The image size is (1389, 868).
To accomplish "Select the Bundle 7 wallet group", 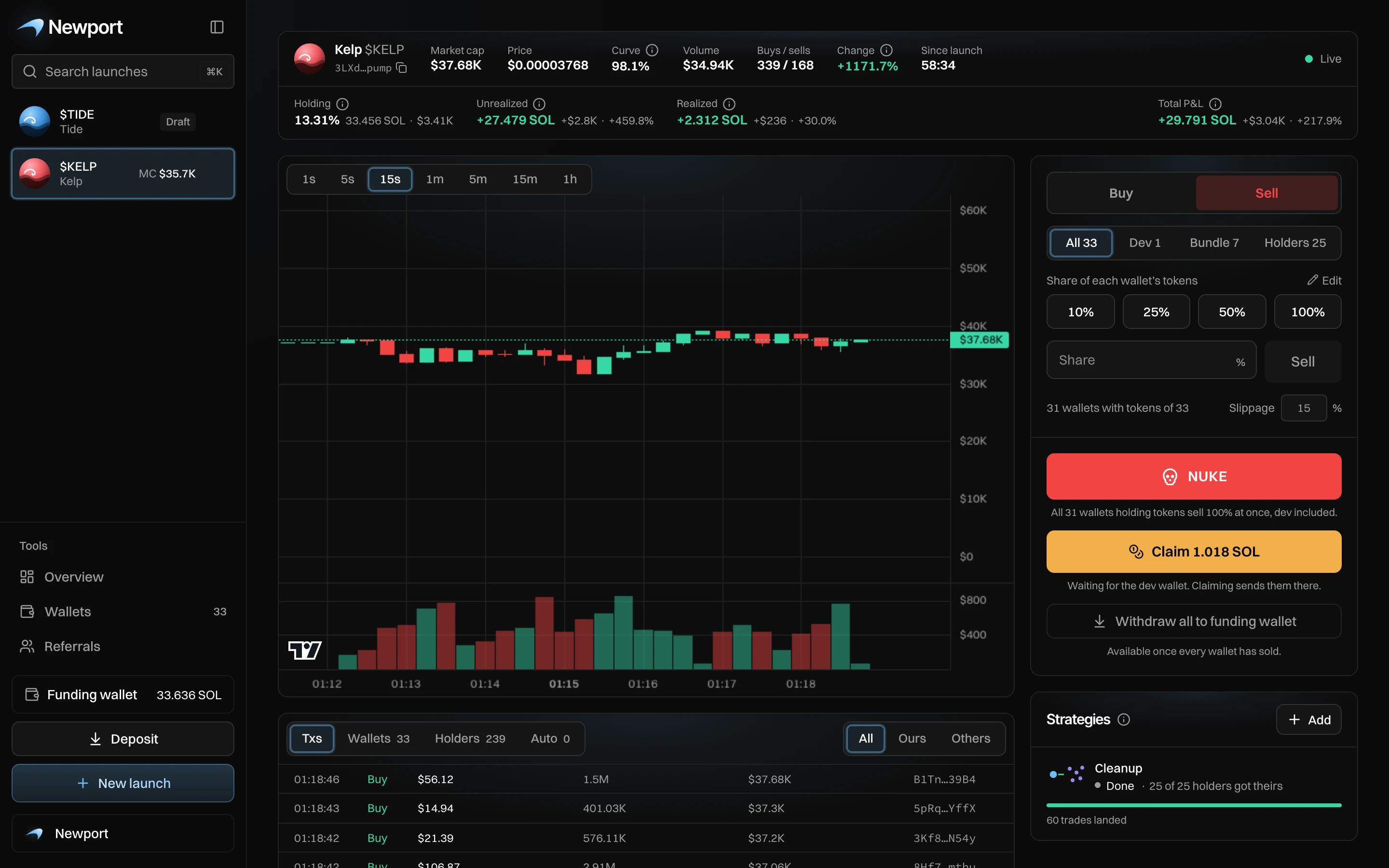I will click(x=1214, y=243).
